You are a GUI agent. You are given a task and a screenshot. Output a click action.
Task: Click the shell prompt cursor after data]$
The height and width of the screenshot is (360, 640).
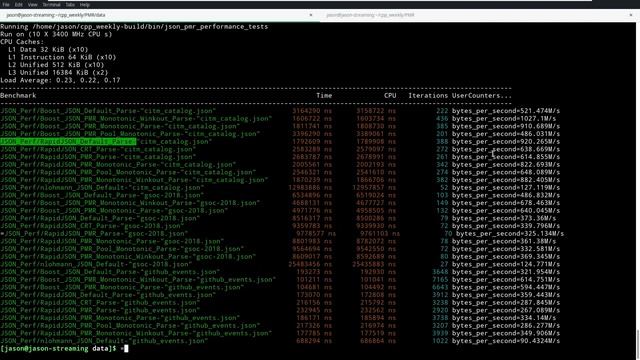[126, 349]
